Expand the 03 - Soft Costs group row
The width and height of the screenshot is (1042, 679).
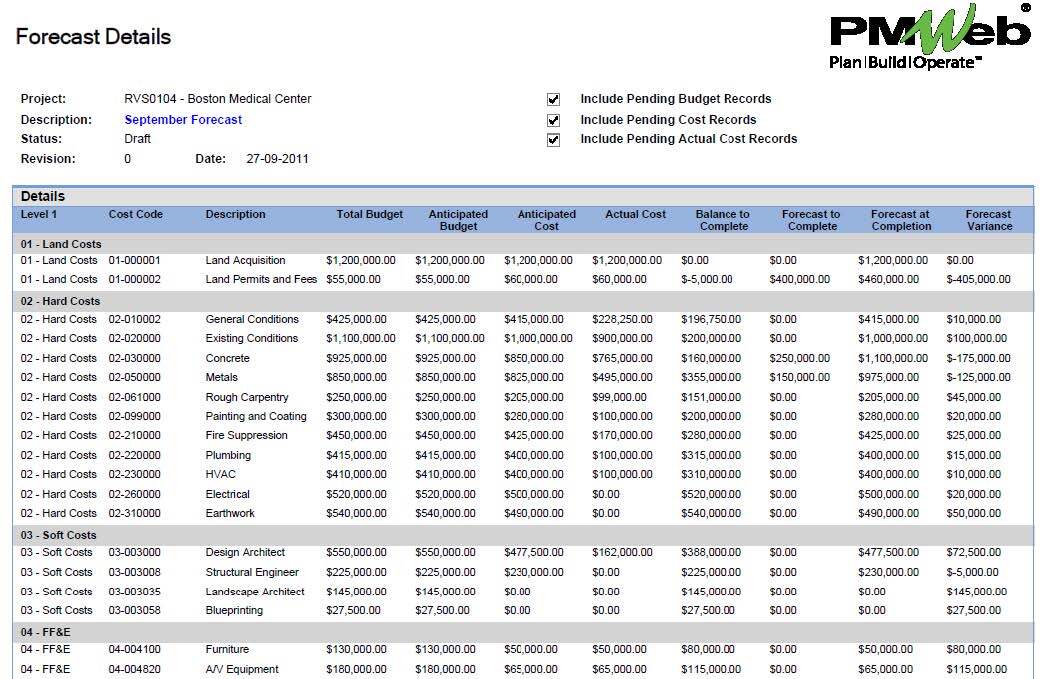(59, 535)
